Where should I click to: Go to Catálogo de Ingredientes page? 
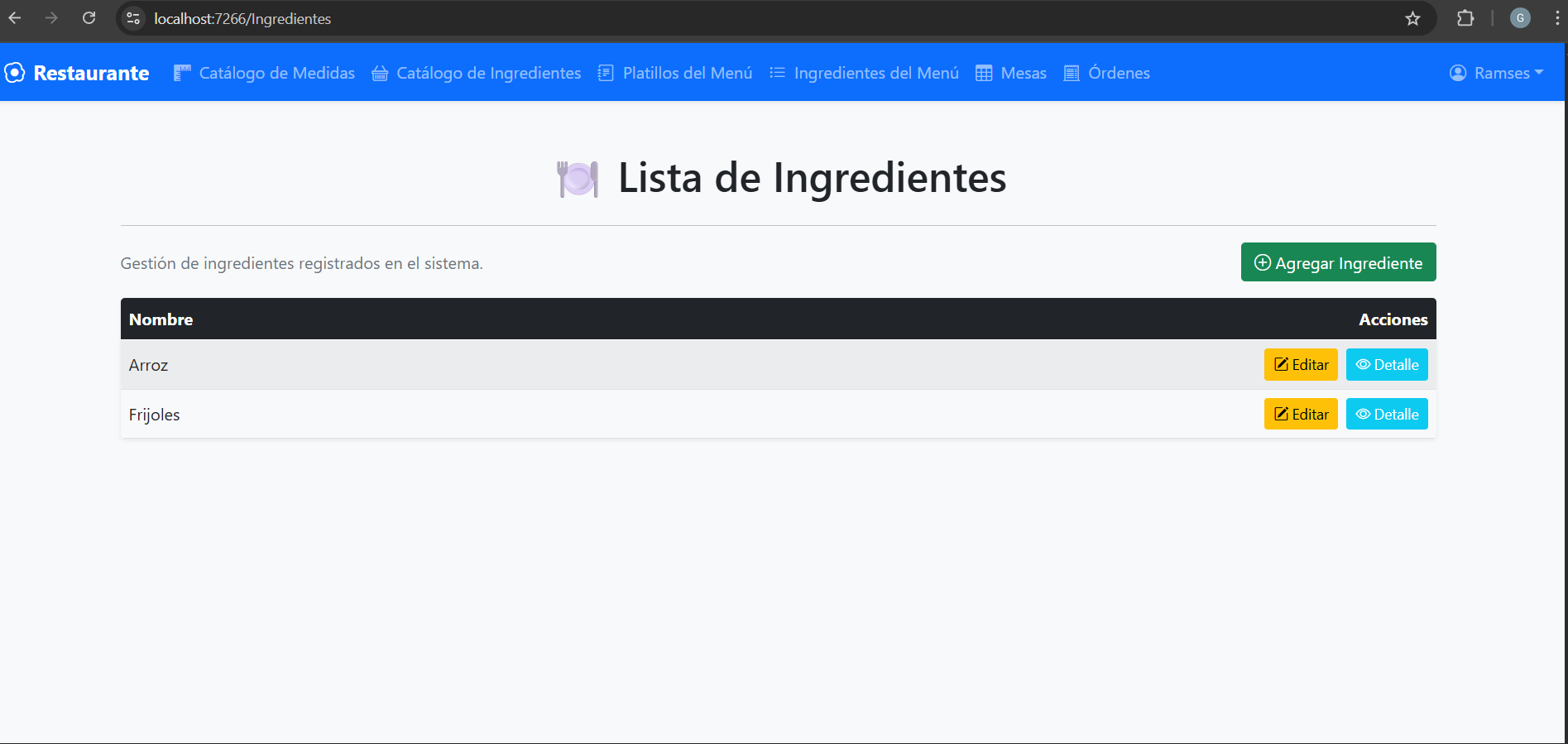coord(477,73)
